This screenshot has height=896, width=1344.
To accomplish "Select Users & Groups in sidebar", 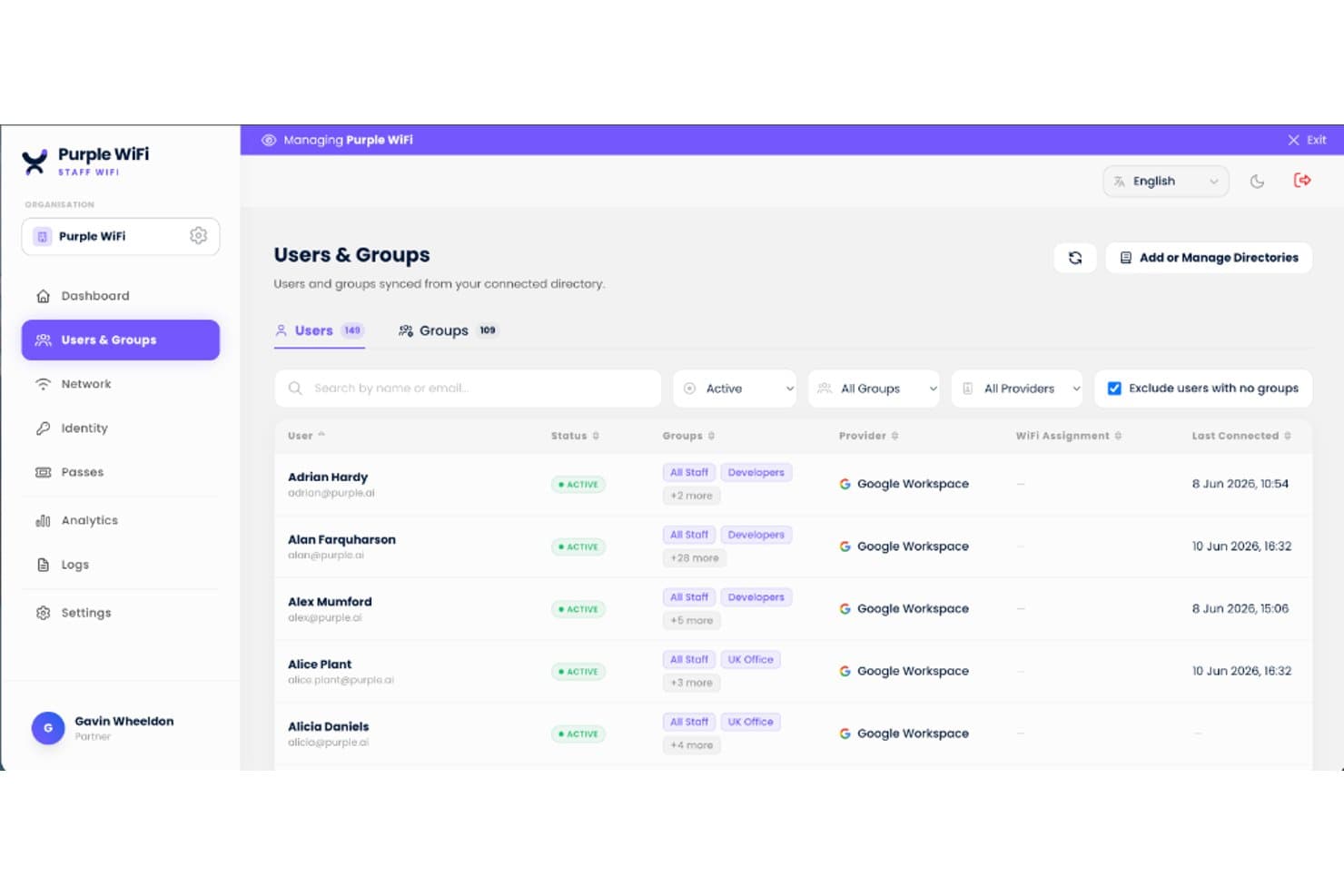I will (x=121, y=340).
